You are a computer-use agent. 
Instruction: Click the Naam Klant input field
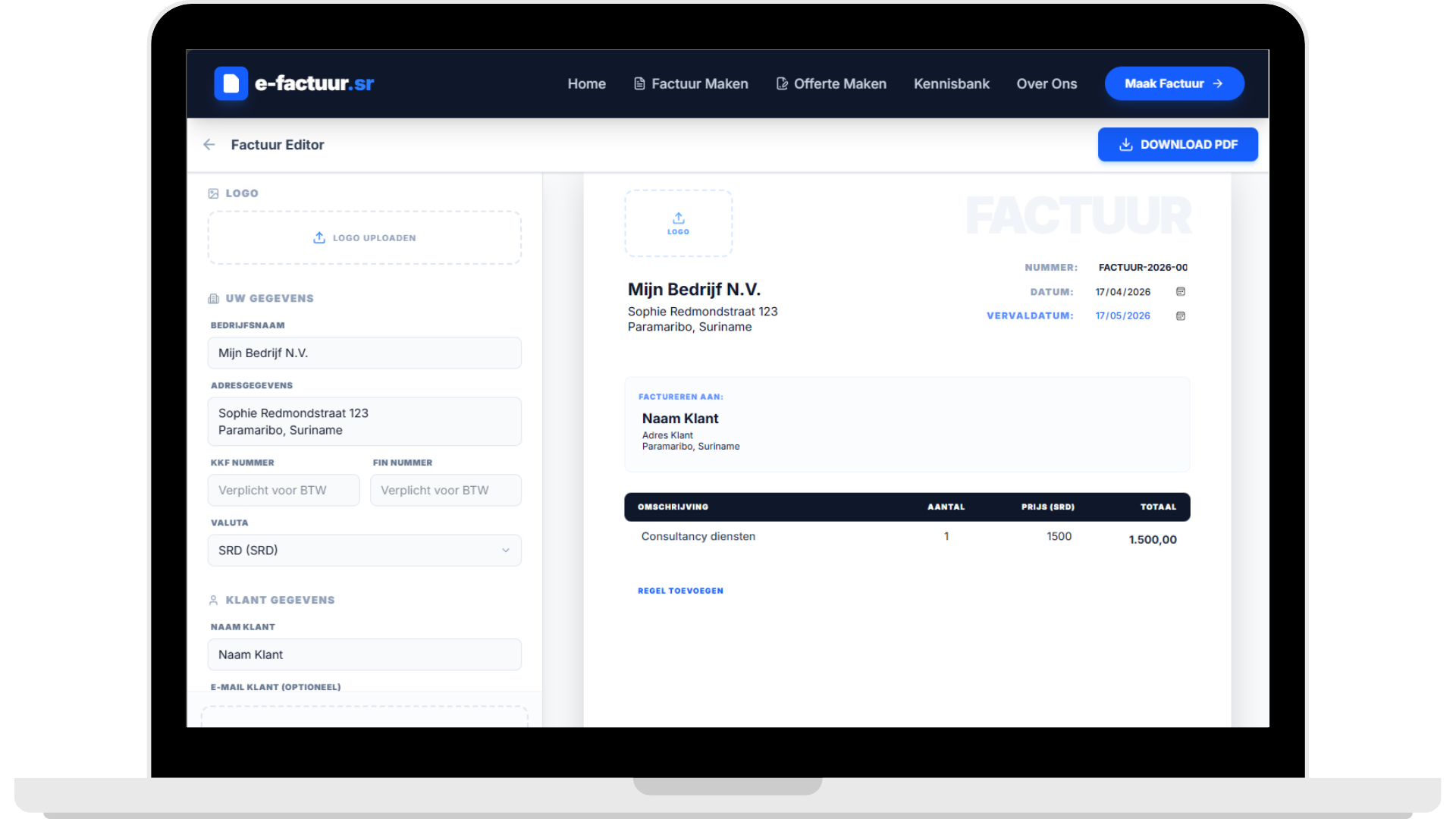[364, 654]
